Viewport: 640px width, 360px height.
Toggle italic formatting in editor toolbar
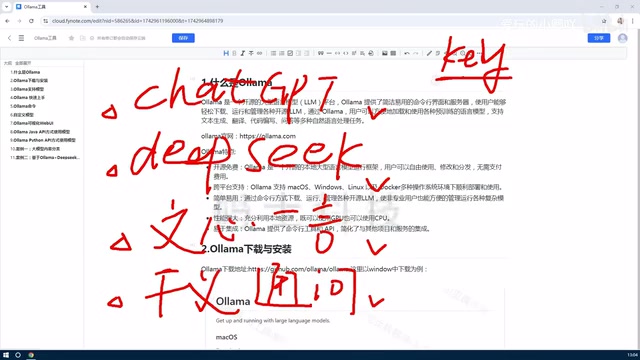pyautogui.click(x=242, y=53)
